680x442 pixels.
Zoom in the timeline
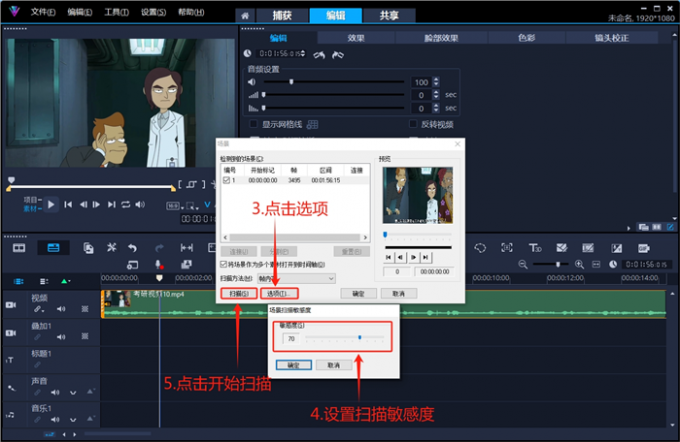(579, 264)
